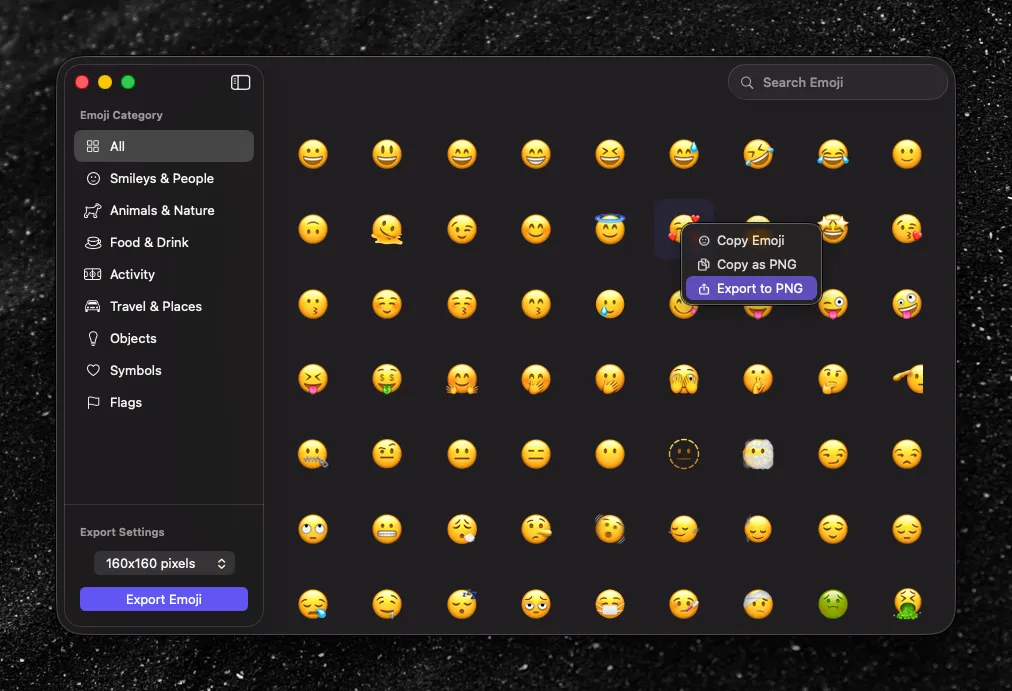1012x691 pixels.
Task: Pick the squinting tongue-out emoji
Action: coord(313,379)
